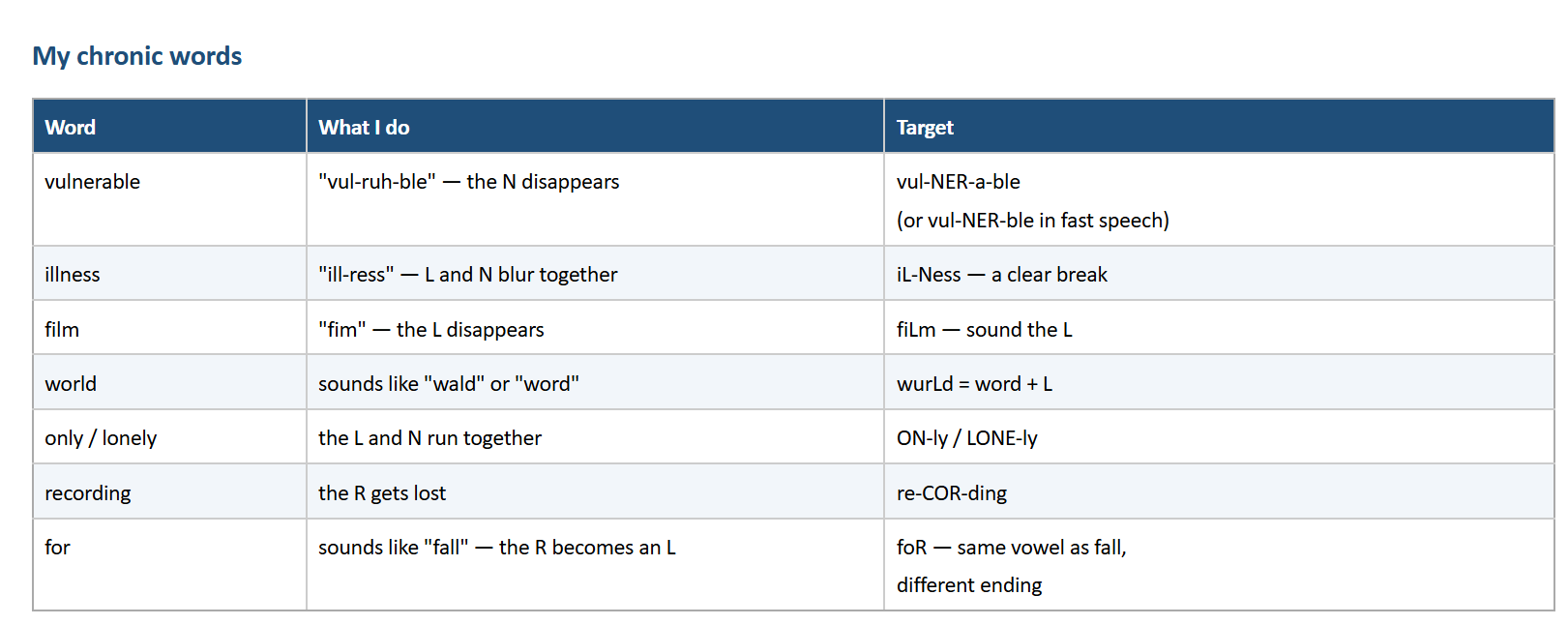Click the 'vulnerable' word cell
The height and width of the screenshot is (625, 1568).
tap(169, 199)
